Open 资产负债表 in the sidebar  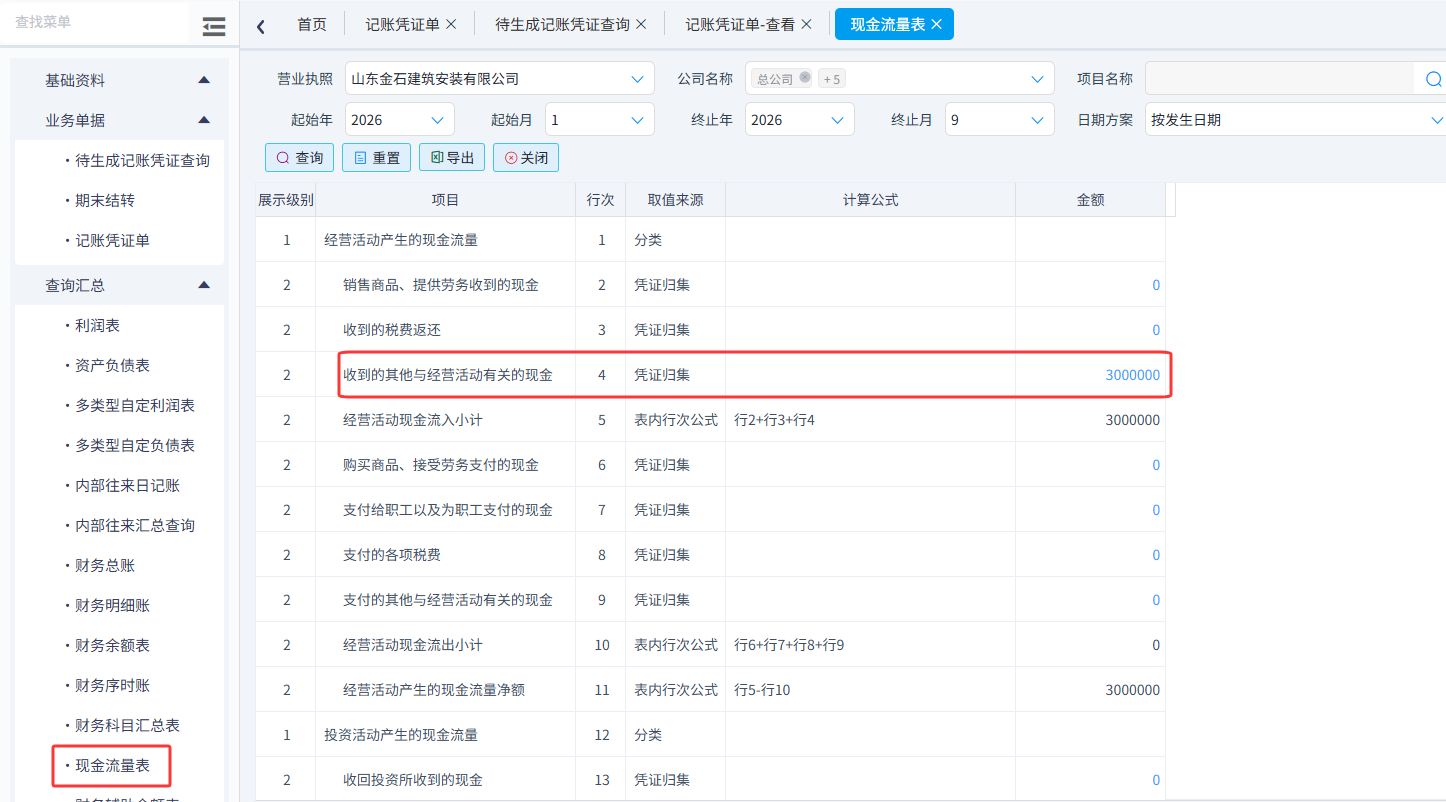(x=113, y=366)
